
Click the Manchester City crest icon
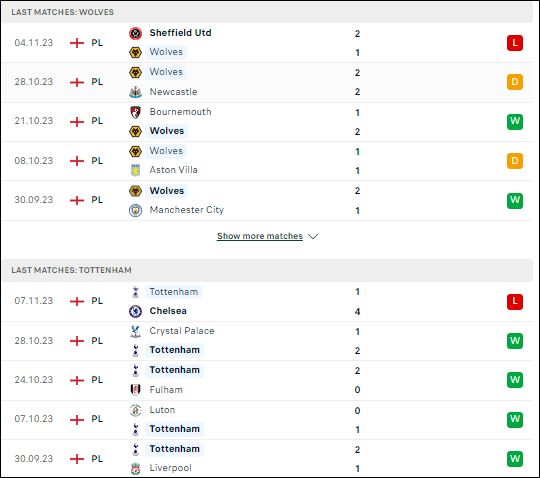click(135, 210)
